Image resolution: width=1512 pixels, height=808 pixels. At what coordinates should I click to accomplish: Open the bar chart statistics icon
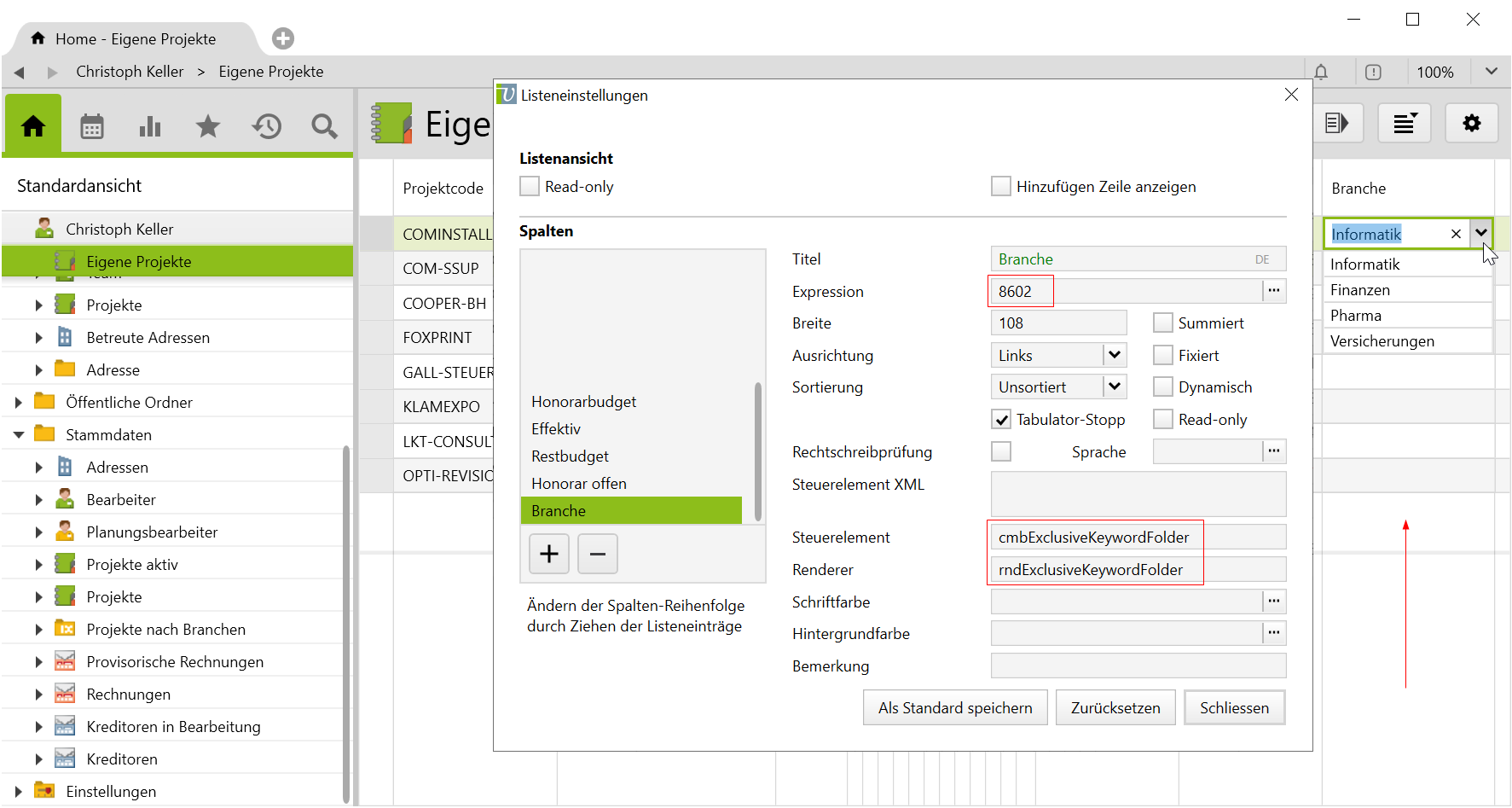pos(149,126)
